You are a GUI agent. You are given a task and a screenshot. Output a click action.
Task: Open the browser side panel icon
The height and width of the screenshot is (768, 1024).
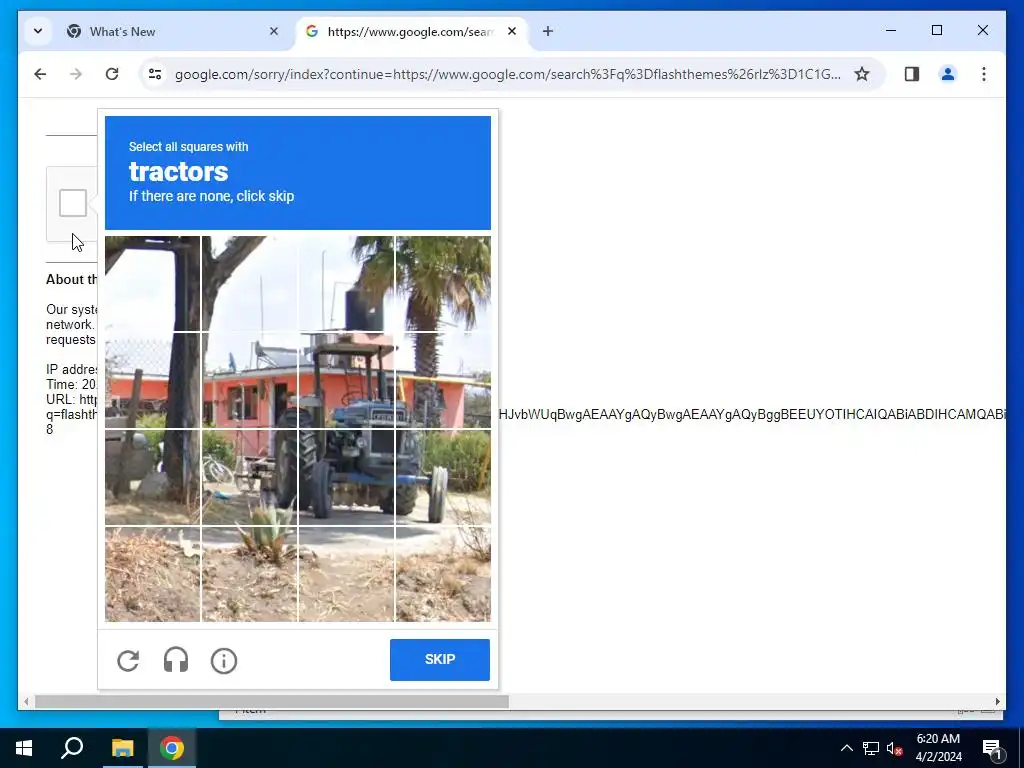pyautogui.click(x=912, y=74)
